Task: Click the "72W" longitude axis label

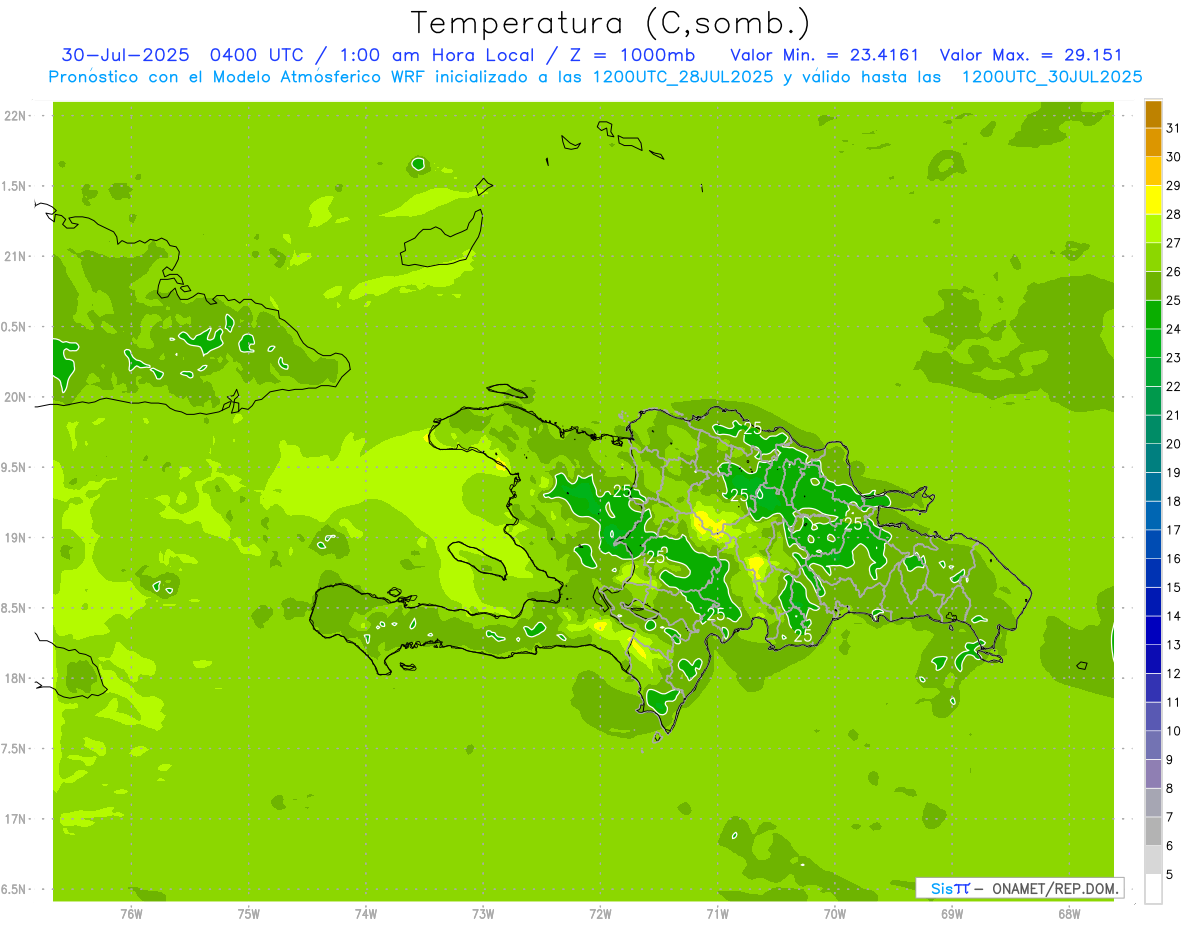Action: click(x=600, y=914)
